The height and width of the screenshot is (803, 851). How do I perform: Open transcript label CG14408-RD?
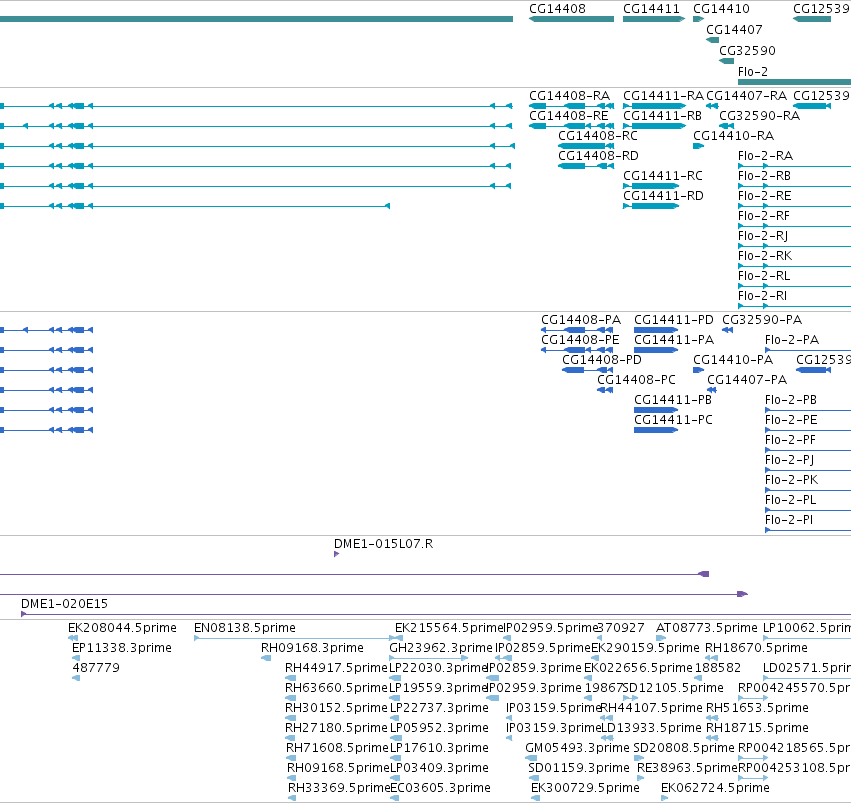599,156
